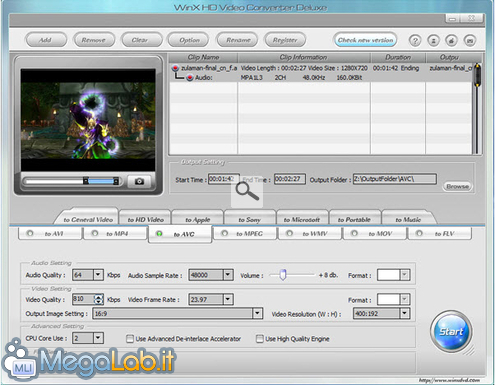The width and height of the screenshot is (495, 385).
Task: Select to MPEG format radio
Action: coord(225,233)
